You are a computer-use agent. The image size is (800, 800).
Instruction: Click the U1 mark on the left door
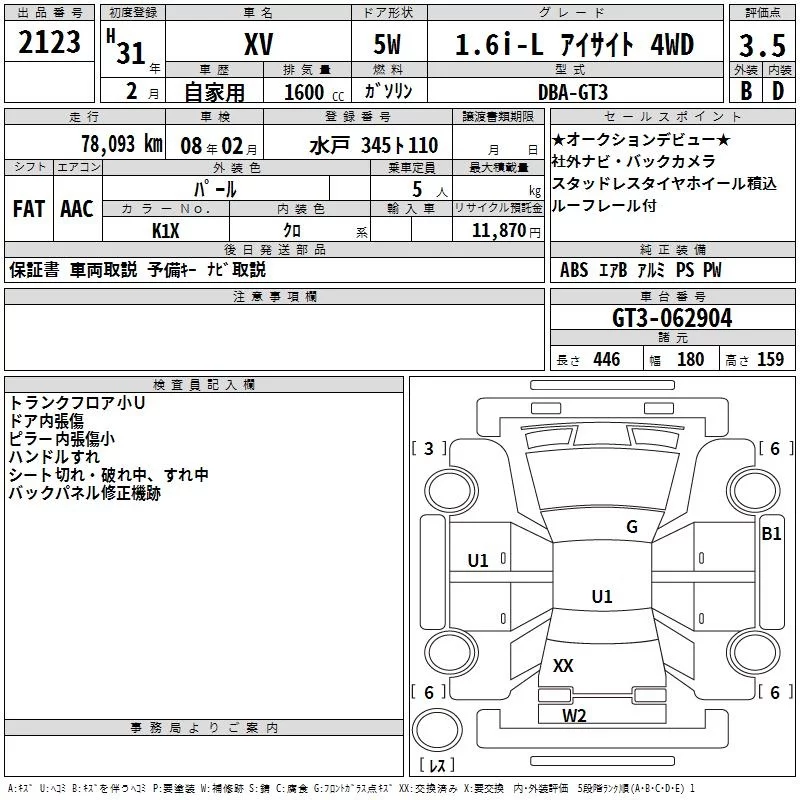478,561
